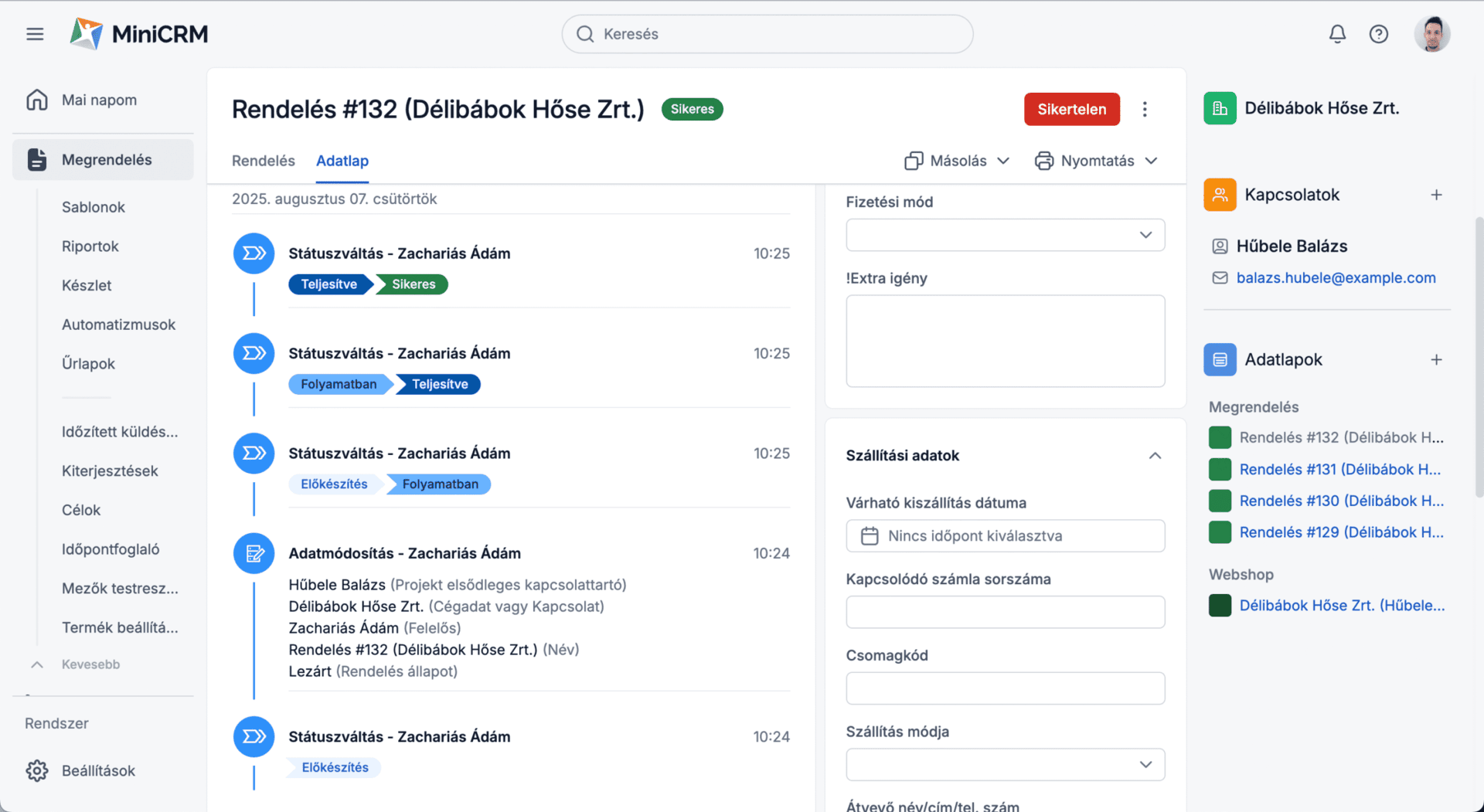This screenshot has width=1484, height=812.
Task: Click the search magnifier icon
Action: point(585,34)
